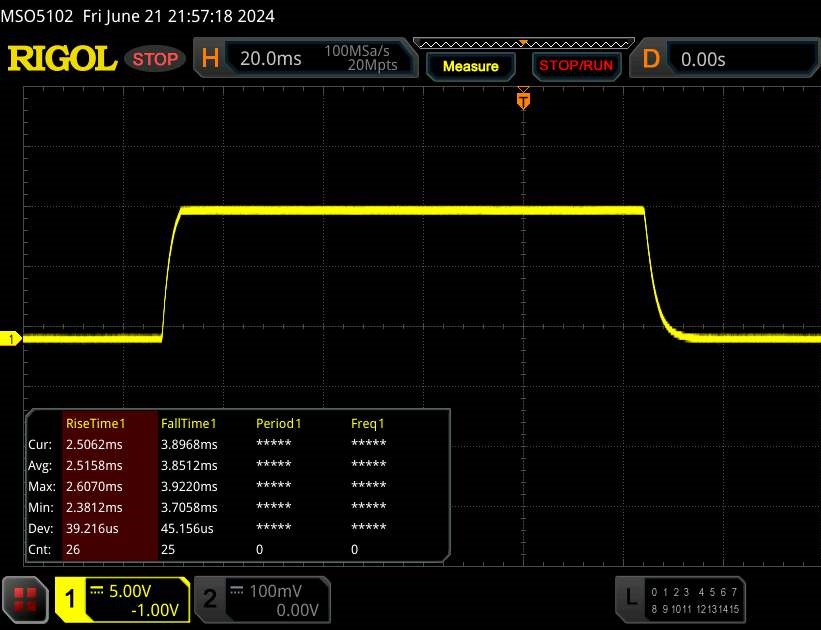Click the FallTime1 count value 25

tap(168, 549)
